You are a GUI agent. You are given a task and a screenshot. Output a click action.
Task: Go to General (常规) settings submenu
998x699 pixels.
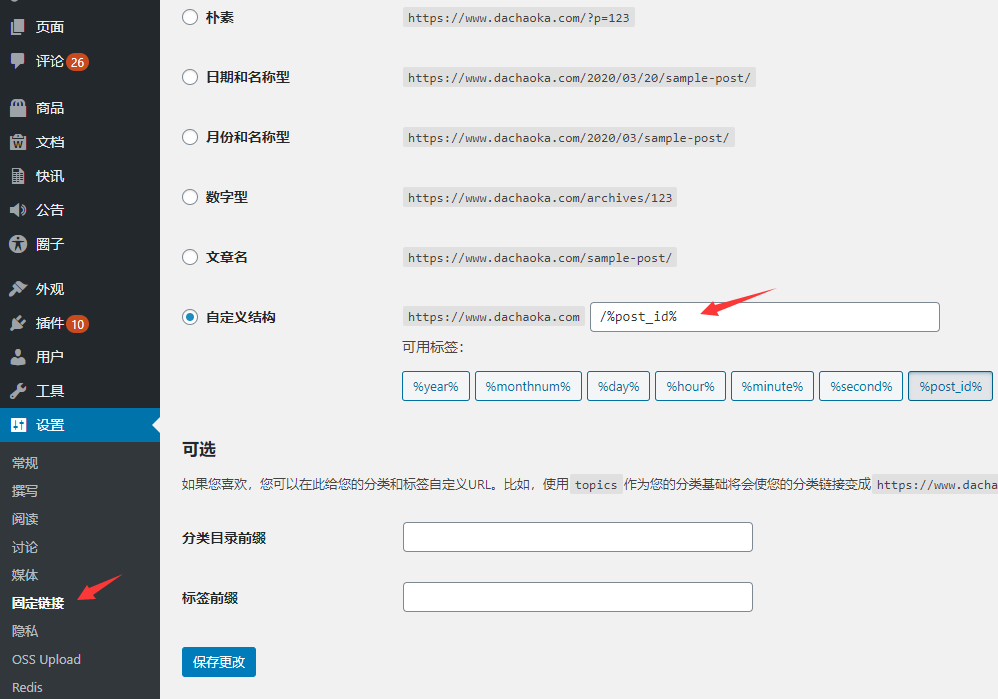pos(25,463)
